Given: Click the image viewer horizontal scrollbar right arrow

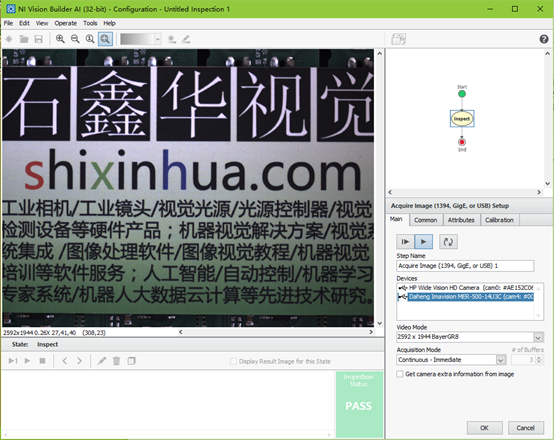Looking at the screenshot, I should pos(371,332).
